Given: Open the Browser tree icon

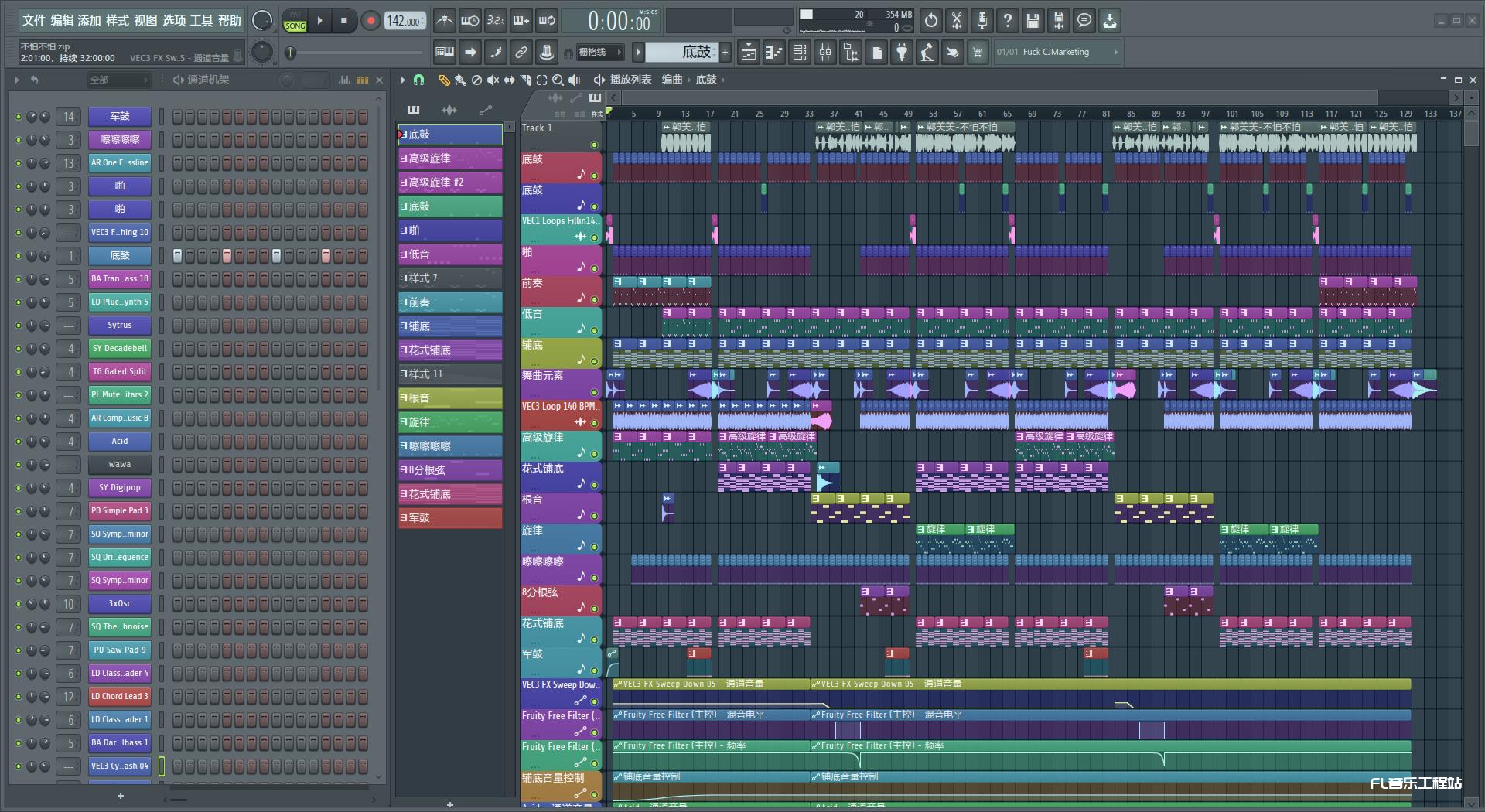Looking at the screenshot, I should coord(851,52).
